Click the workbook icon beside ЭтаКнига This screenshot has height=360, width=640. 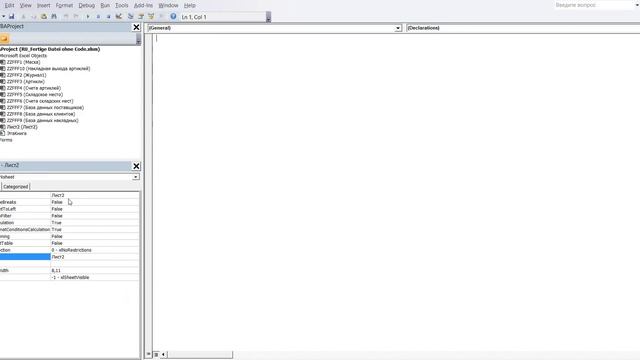click(3, 133)
